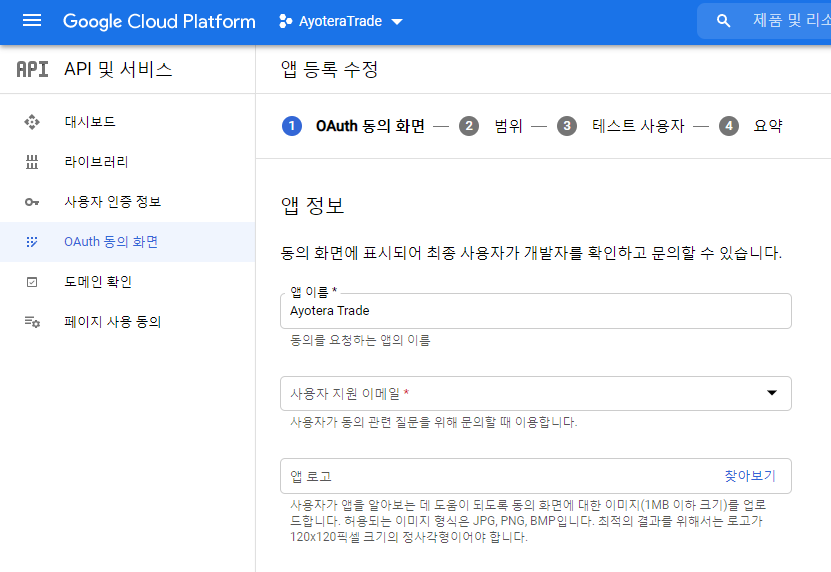
Task: Click step 2 circle in the stepper
Action: 468,126
